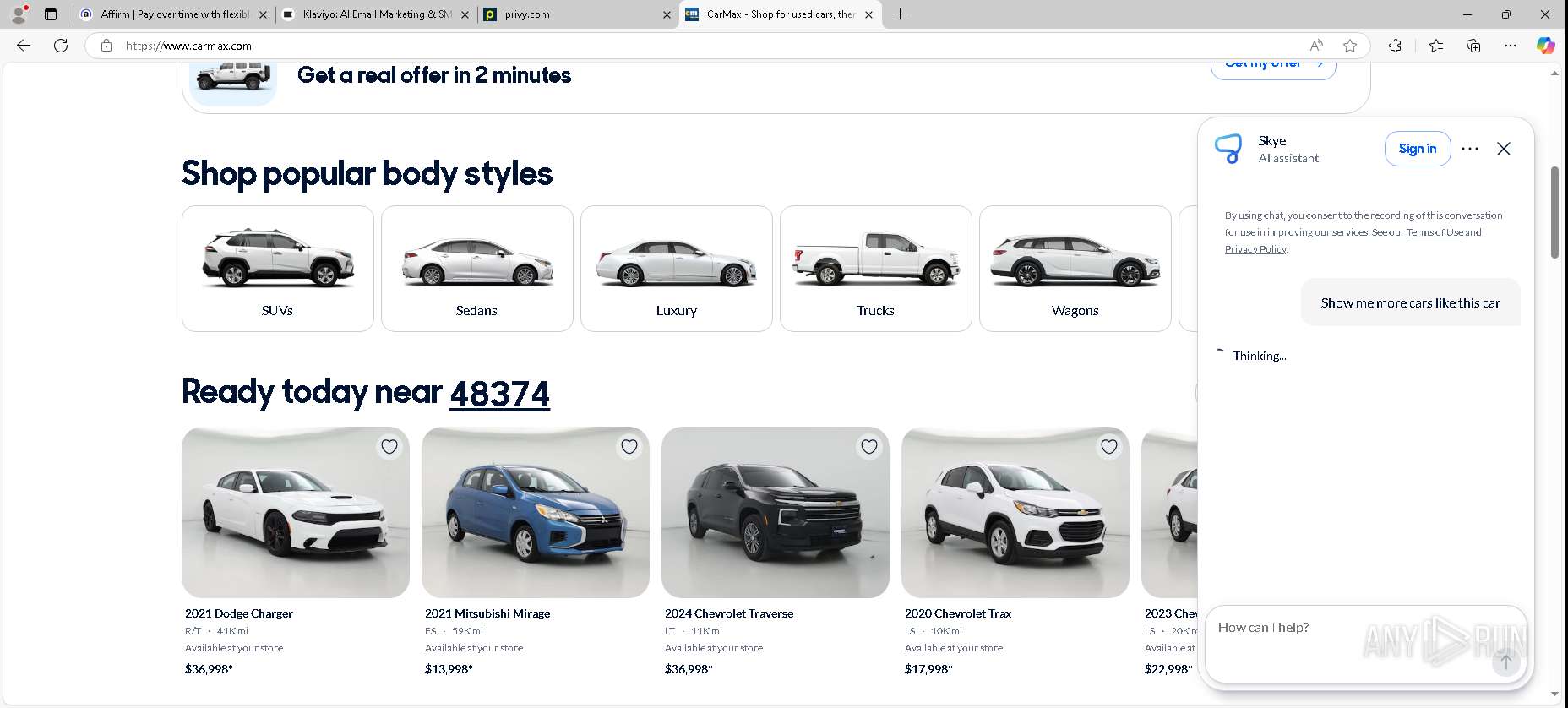Screen dimensions: 1568x708
Task: Open the Skye chat more options menu
Action: 1470,149
